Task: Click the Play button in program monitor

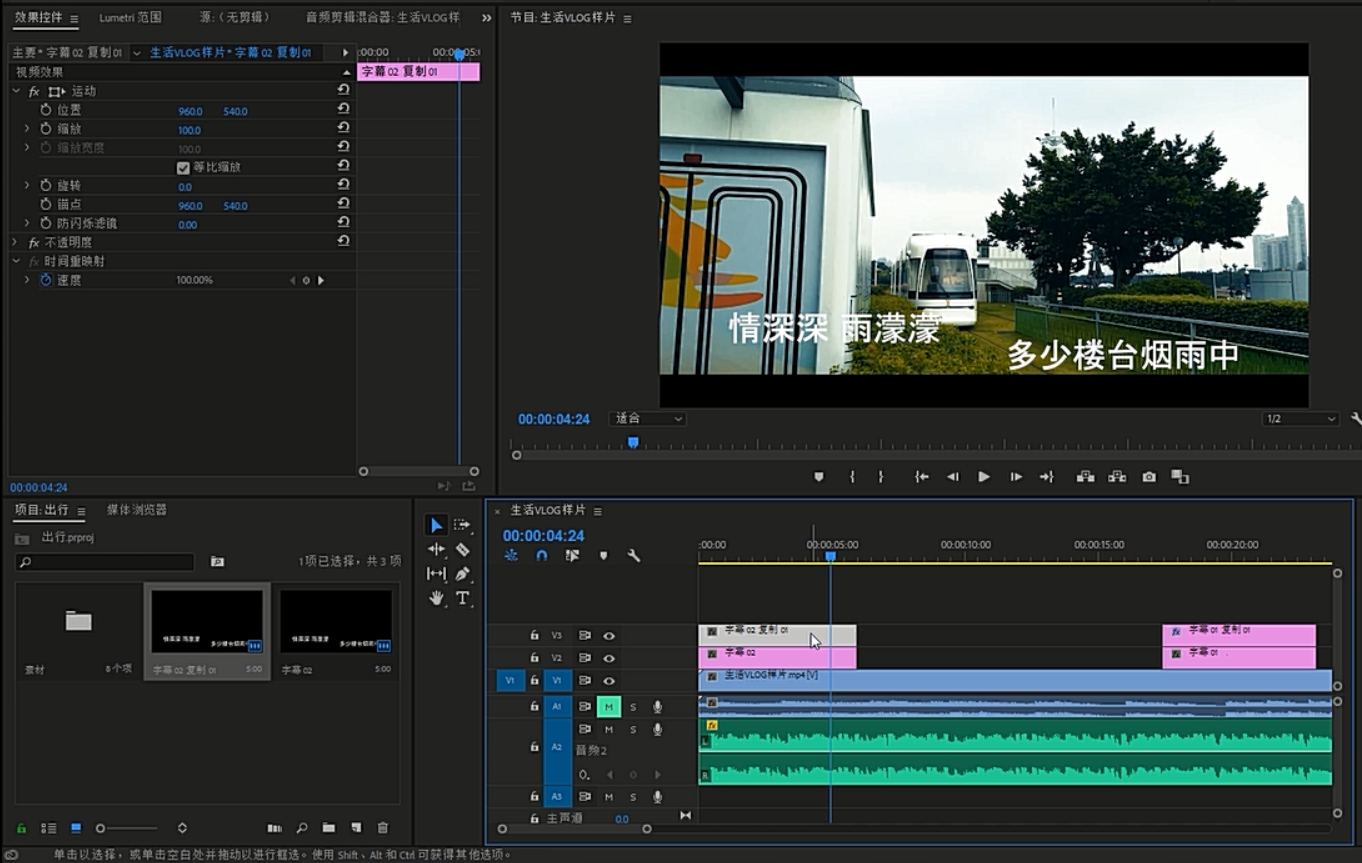Action: (984, 477)
